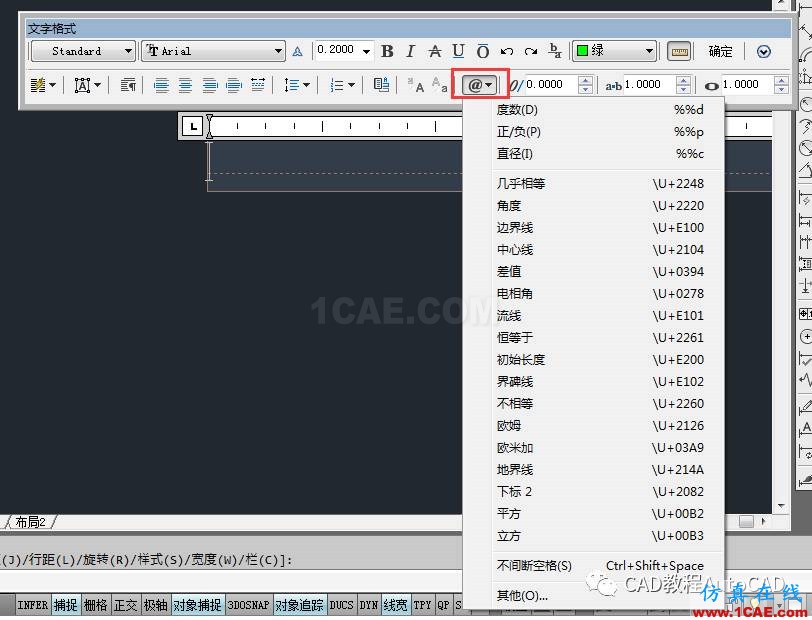This screenshot has height=620, width=812.
Task: Increase oblique angle with up spinner
Action: pyautogui.click(x=585, y=80)
